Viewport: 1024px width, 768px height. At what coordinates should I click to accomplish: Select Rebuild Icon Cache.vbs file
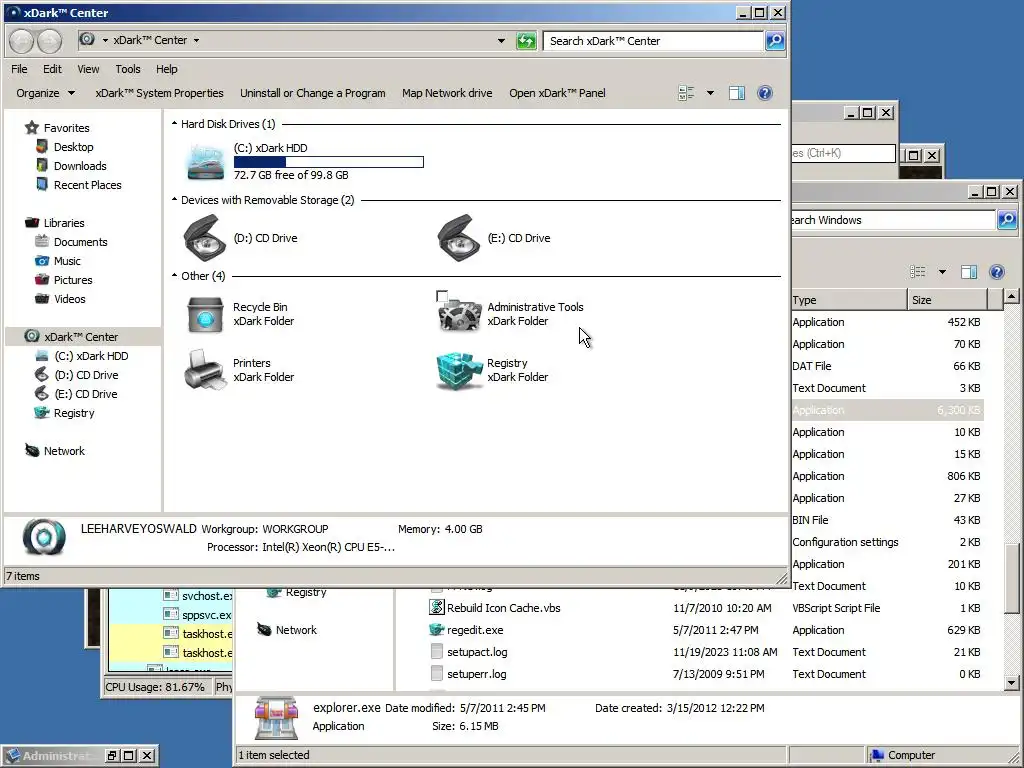coord(504,608)
